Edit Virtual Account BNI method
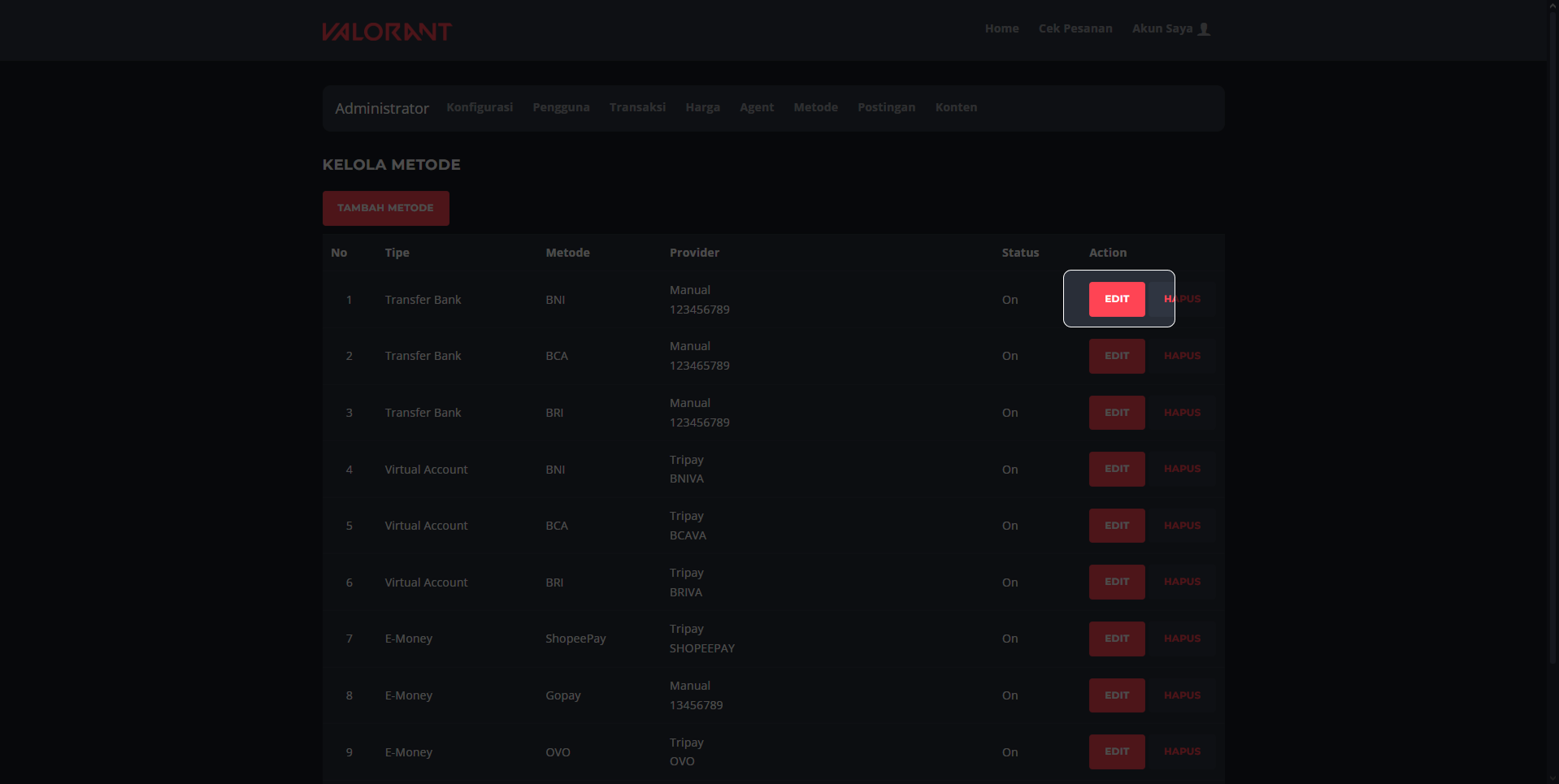Viewport: 1559px width, 784px height. (1117, 469)
